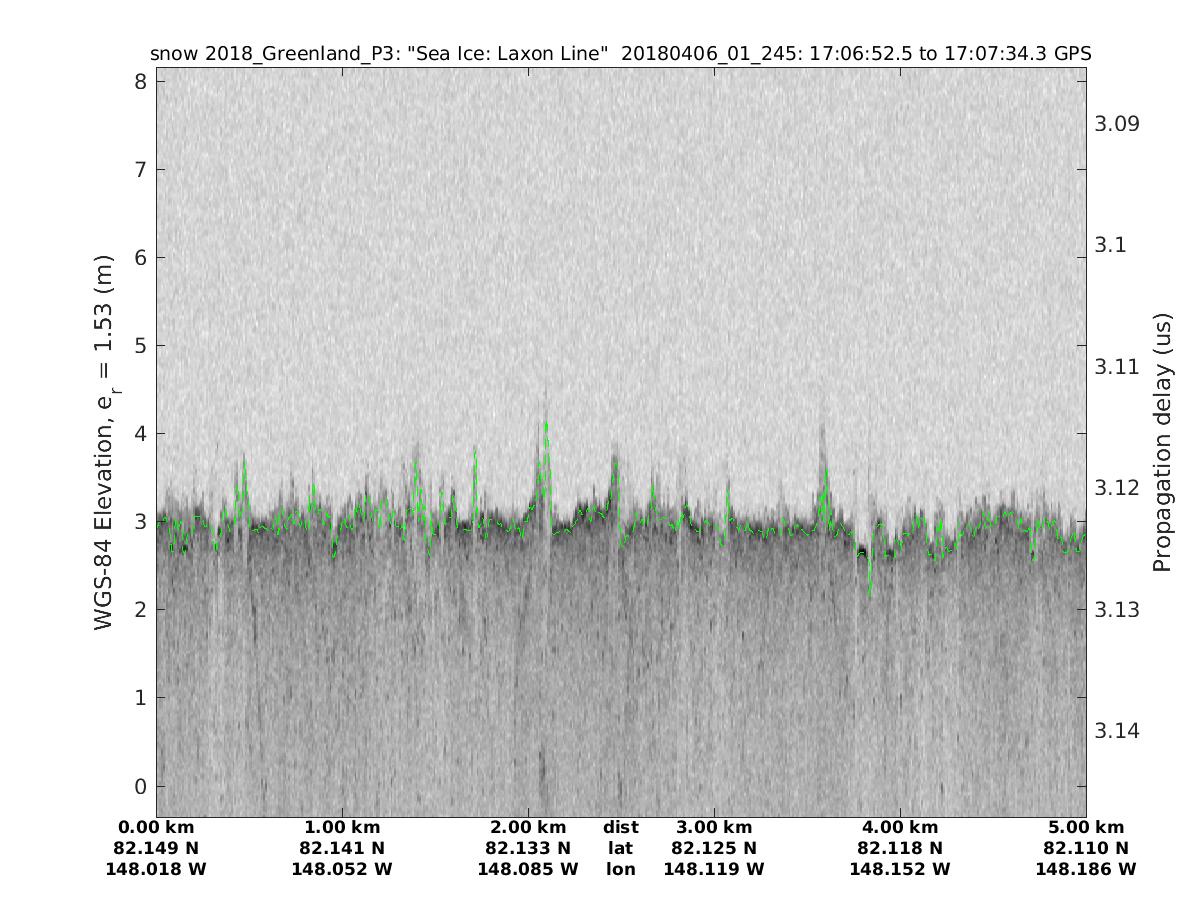
Task: Select the 5 tick label on elevation axis
Action: tap(140, 345)
